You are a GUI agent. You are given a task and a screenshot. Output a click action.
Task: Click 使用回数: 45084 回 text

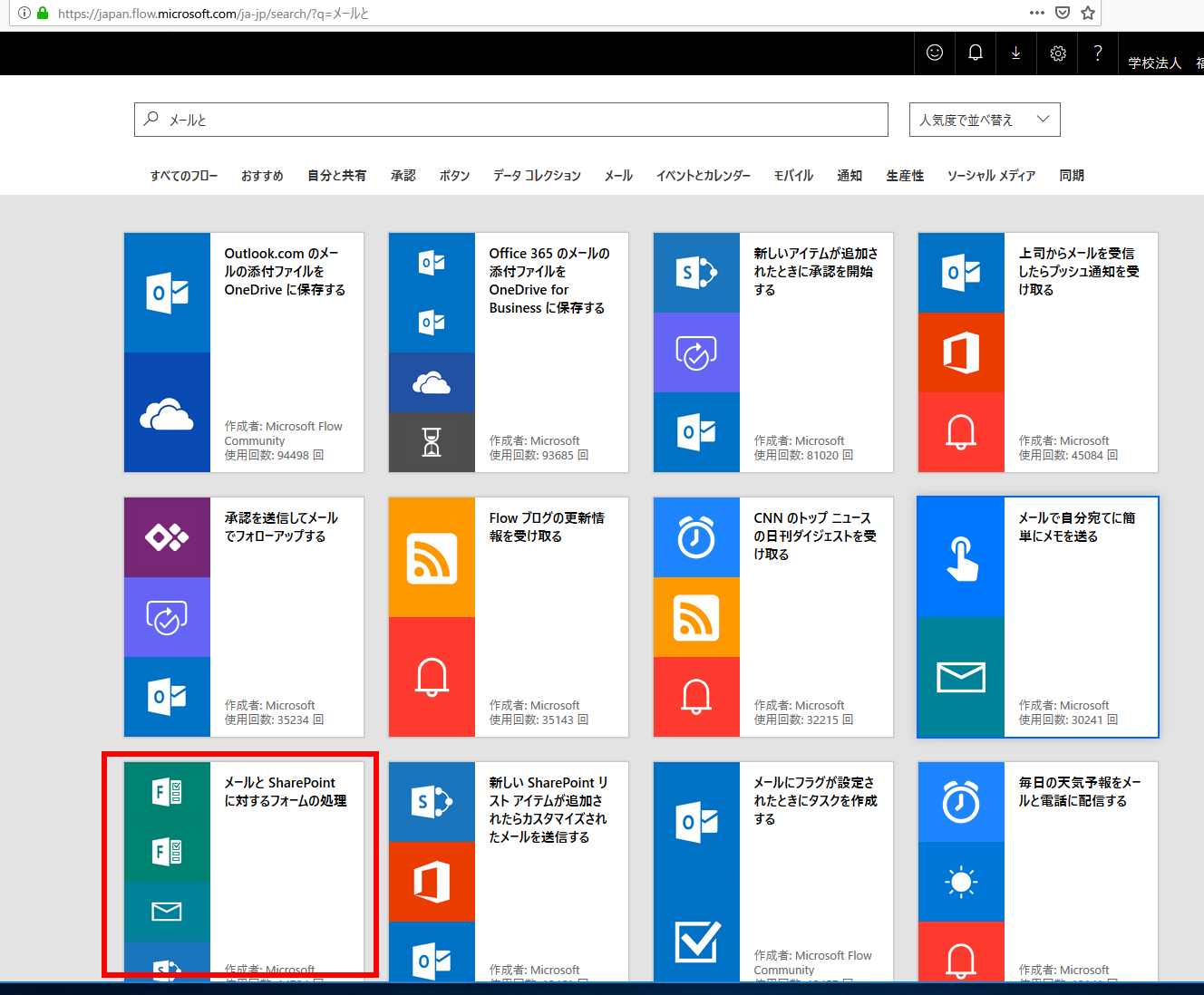pyautogui.click(x=1068, y=456)
